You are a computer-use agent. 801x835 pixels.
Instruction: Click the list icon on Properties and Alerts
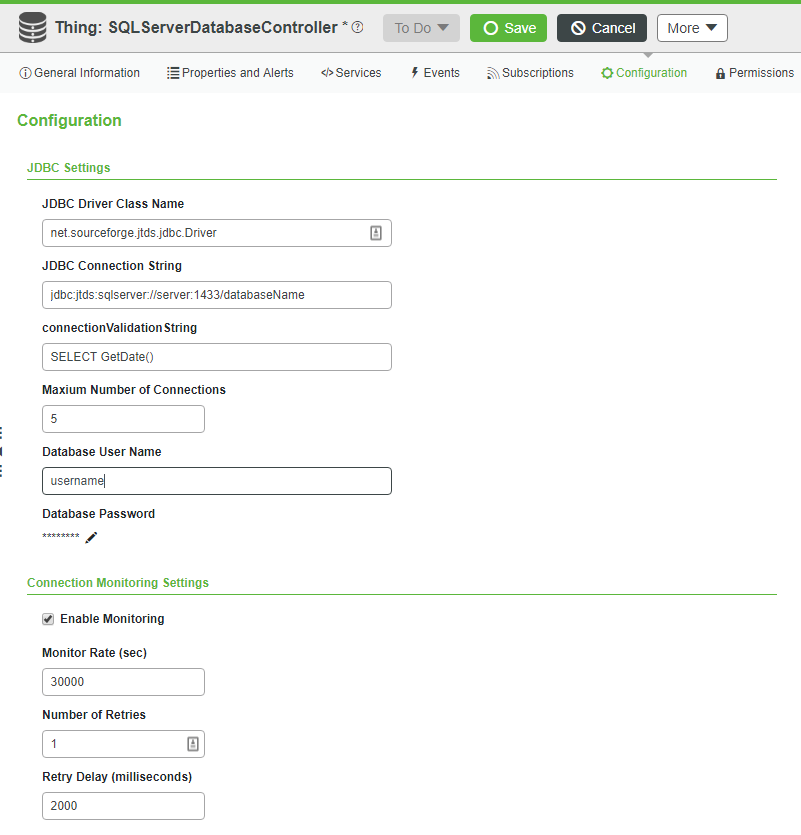pos(172,72)
